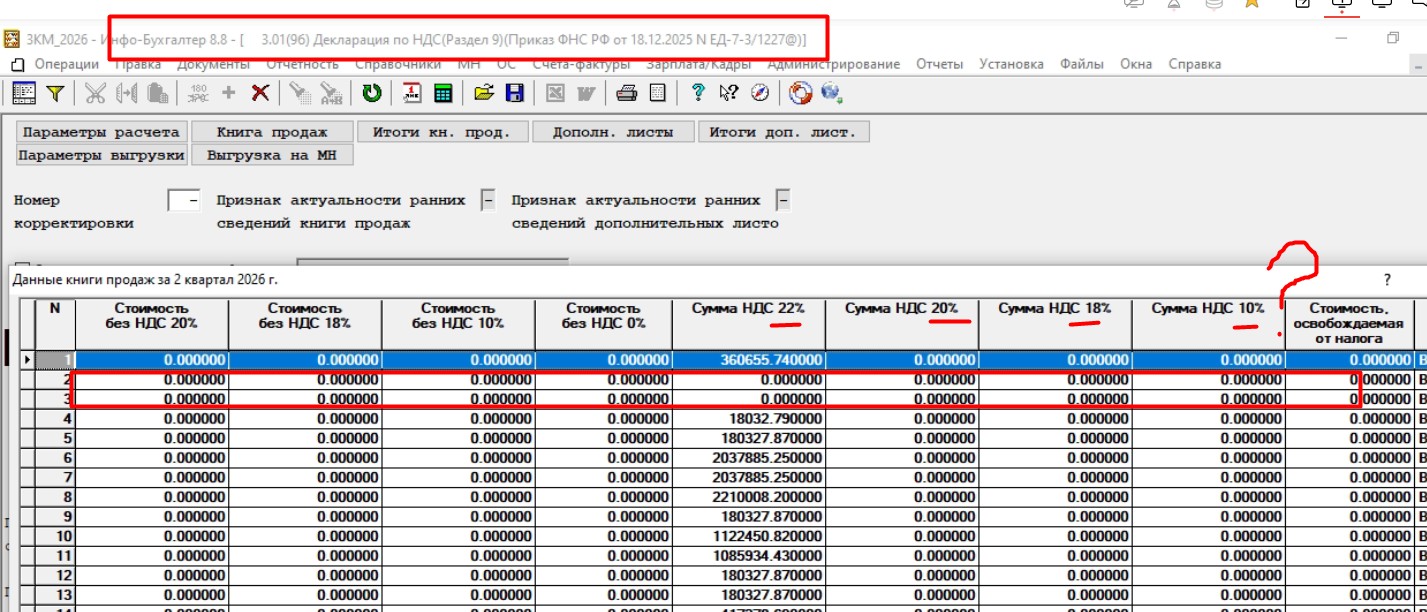Click the Стоимость без НДС 0% column header
This screenshot has height=612, width=1427.
coord(603,324)
